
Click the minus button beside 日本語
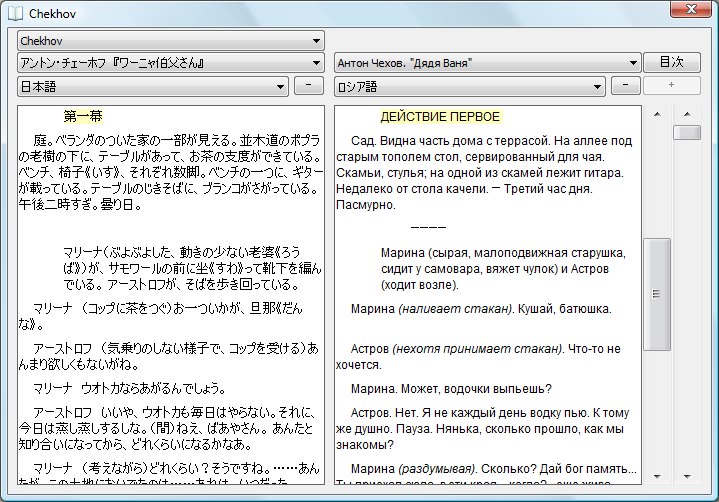[309, 86]
